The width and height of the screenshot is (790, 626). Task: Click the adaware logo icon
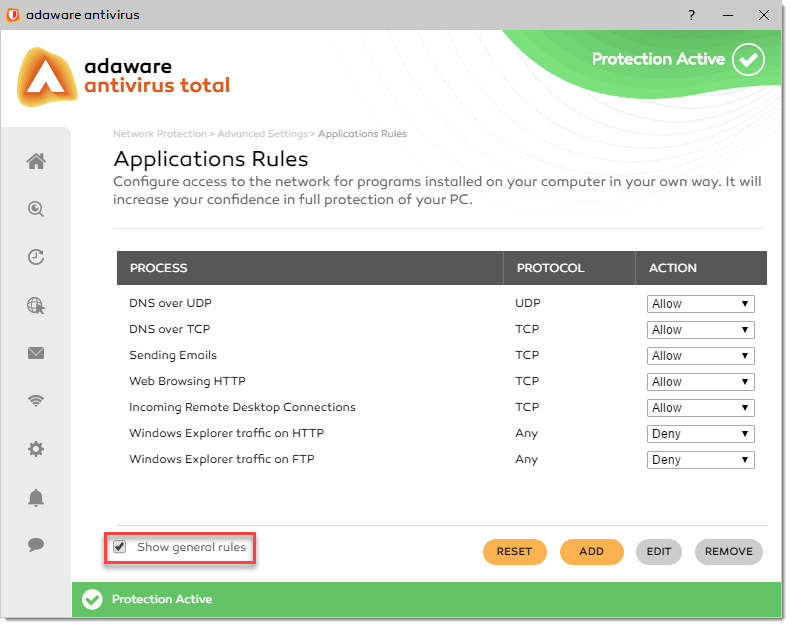[46, 77]
